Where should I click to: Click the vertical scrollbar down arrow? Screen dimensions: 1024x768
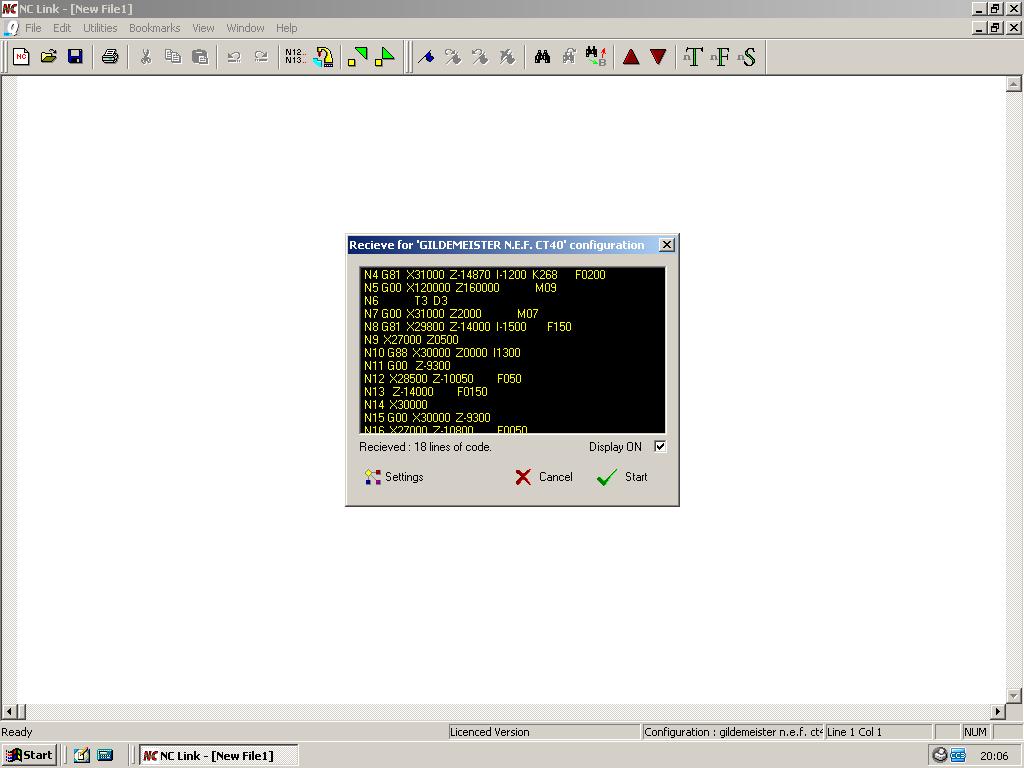[x=1014, y=696]
